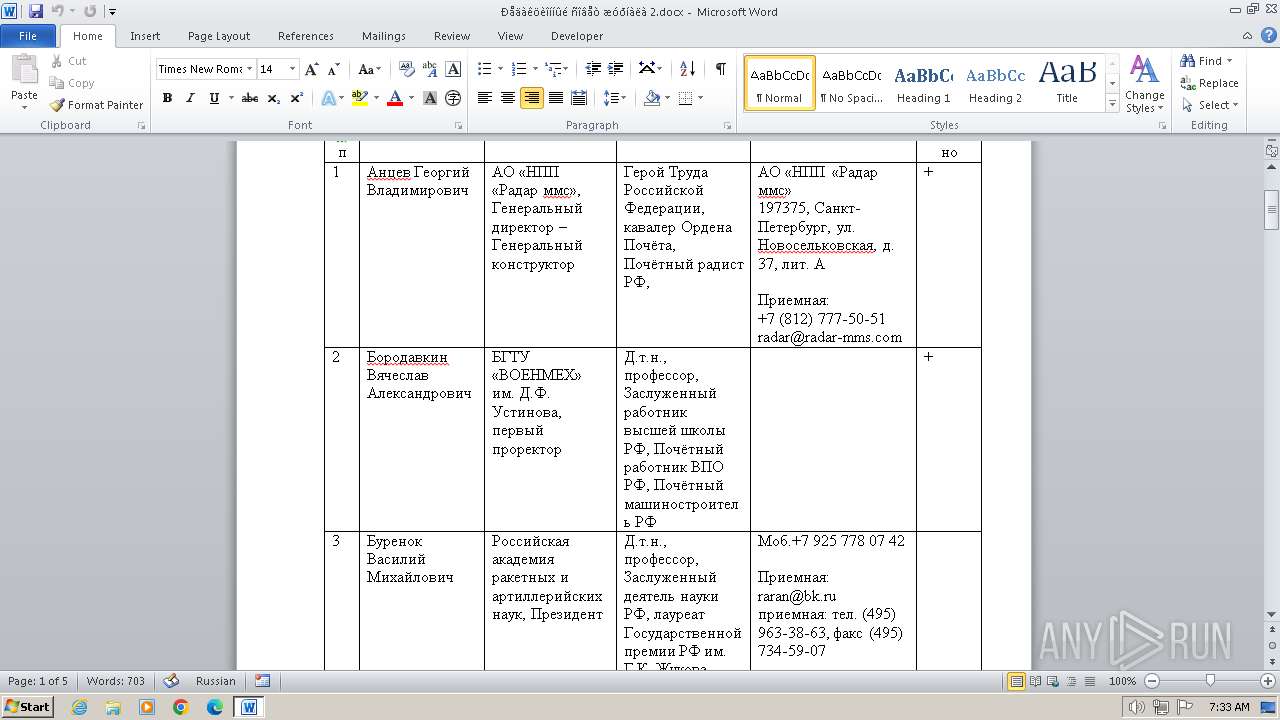
Task: Apply text highlight color
Action: pos(358,98)
